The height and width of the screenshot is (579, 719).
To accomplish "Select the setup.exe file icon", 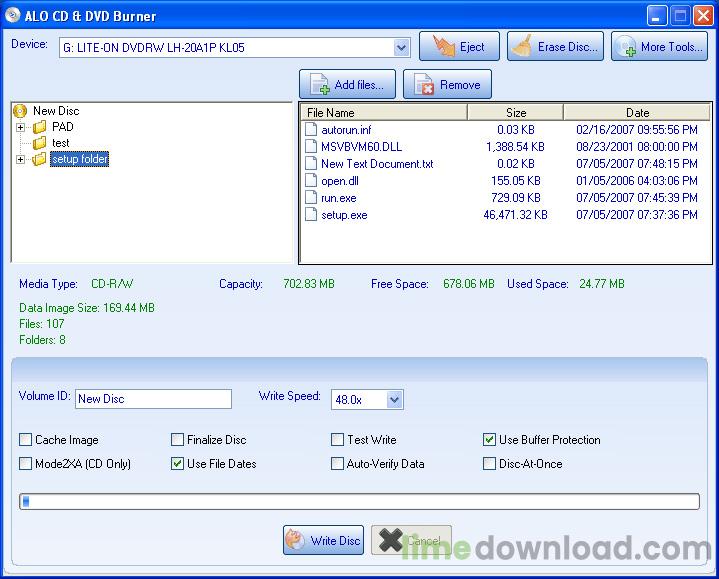I will click(x=311, y=215).
